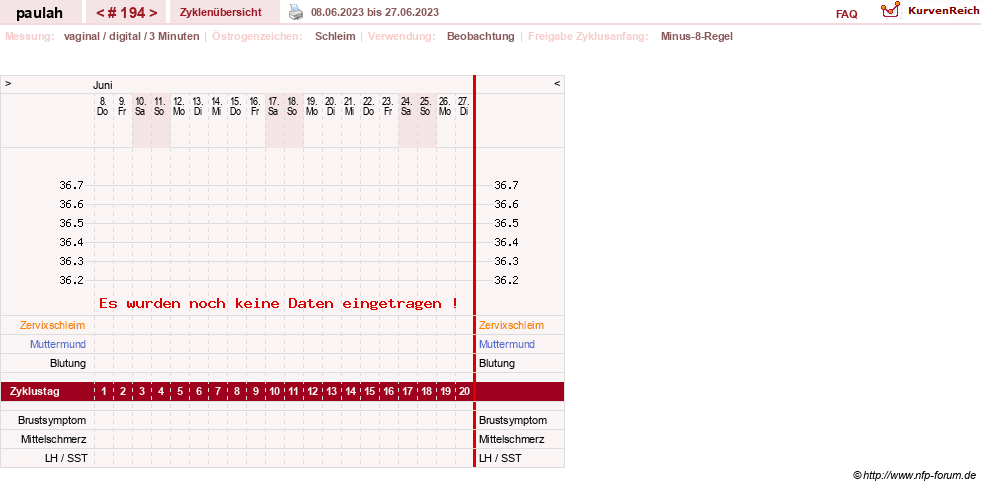Click the Beobachtung usage value
981x487 pixels.
480,36
